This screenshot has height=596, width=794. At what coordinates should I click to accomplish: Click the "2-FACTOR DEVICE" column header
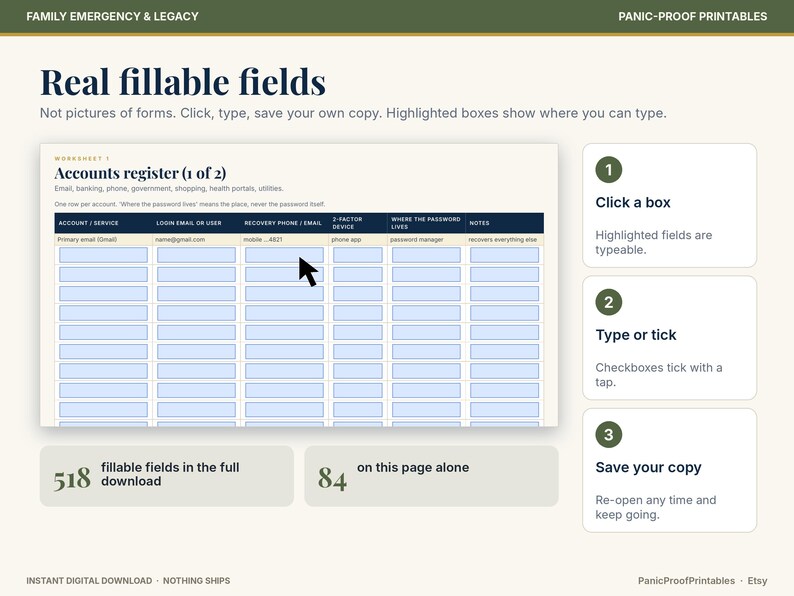[x=347, y=223]
